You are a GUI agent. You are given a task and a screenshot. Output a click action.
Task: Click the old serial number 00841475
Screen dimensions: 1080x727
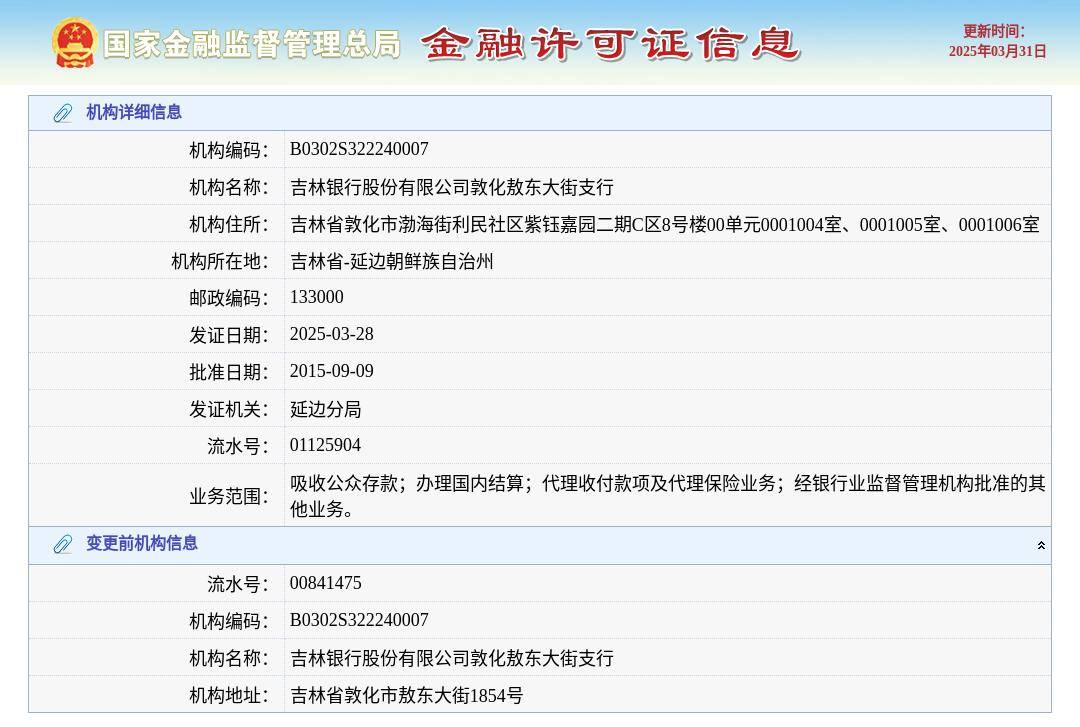click(x=325, y=582)
